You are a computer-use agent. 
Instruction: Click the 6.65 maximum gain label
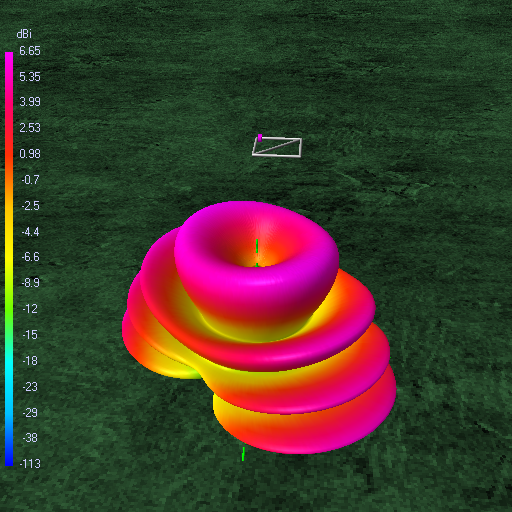click(x=30, y=51)
